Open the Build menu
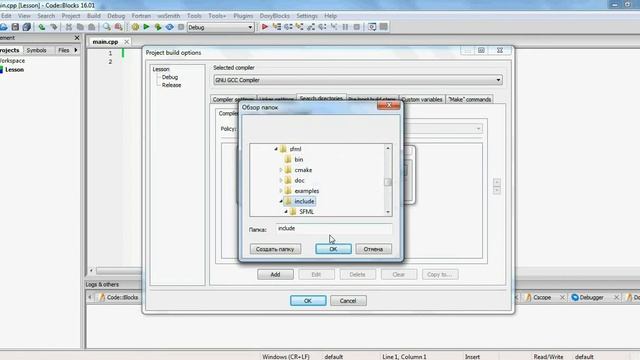 tap(93, 16)
